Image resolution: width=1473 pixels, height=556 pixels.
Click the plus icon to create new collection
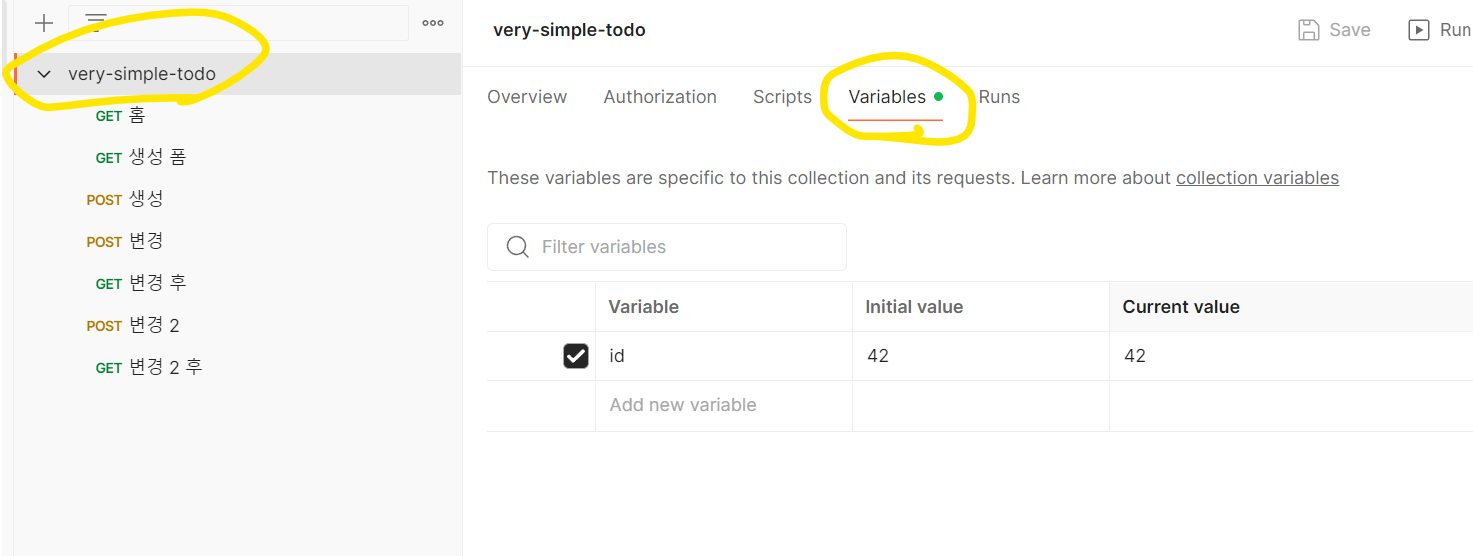44,23
